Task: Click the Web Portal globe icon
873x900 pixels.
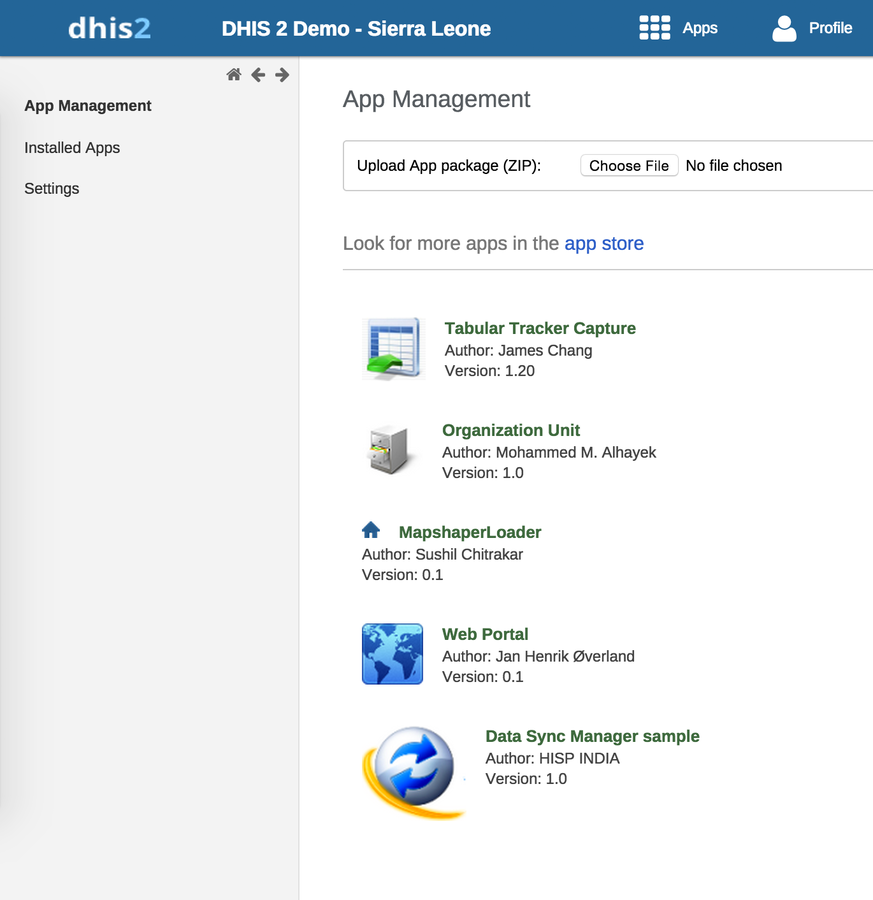Action: (393, 654)
